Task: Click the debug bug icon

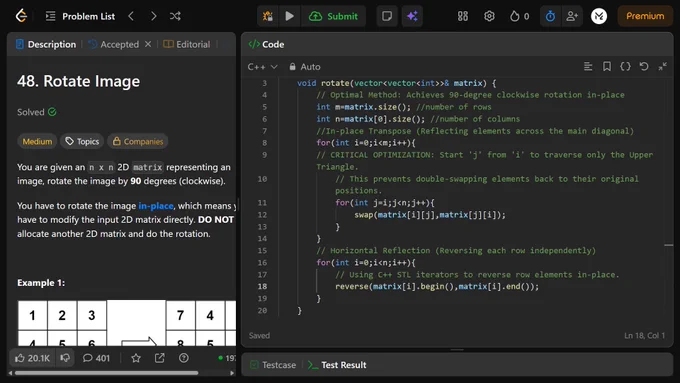Action: point(268,16)
